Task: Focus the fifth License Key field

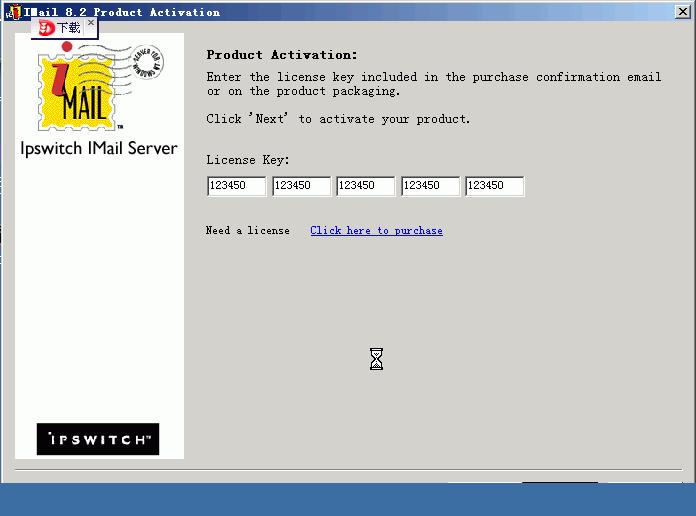Action: [495, 186]
